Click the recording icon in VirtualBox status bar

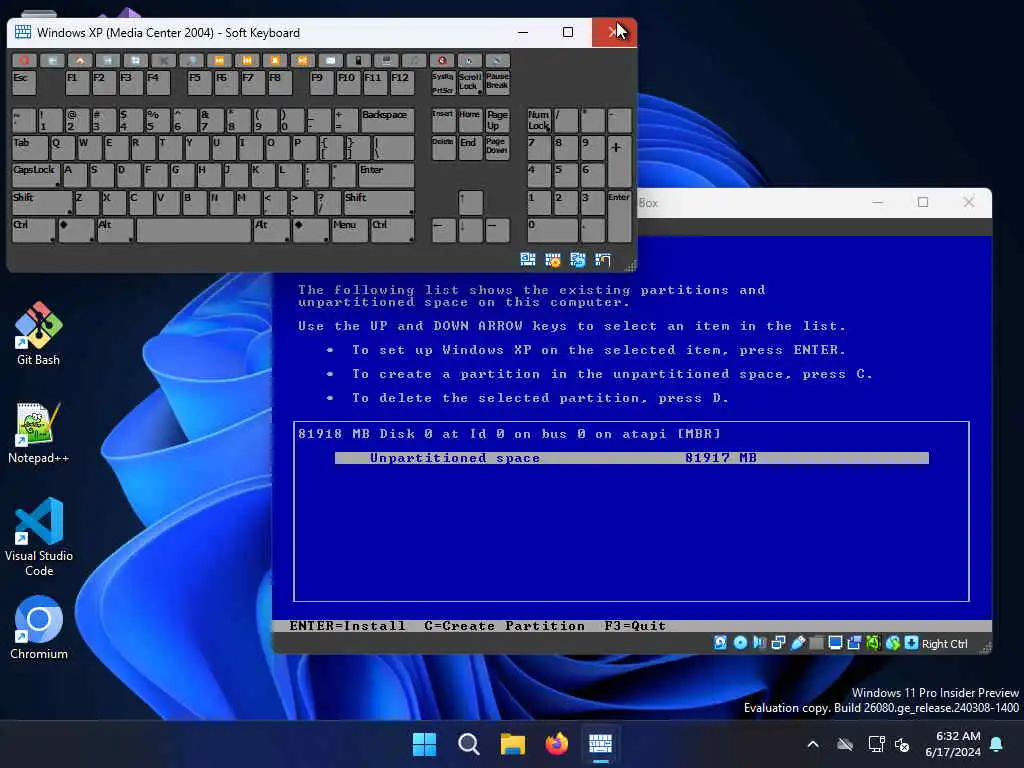coord(854,643)
